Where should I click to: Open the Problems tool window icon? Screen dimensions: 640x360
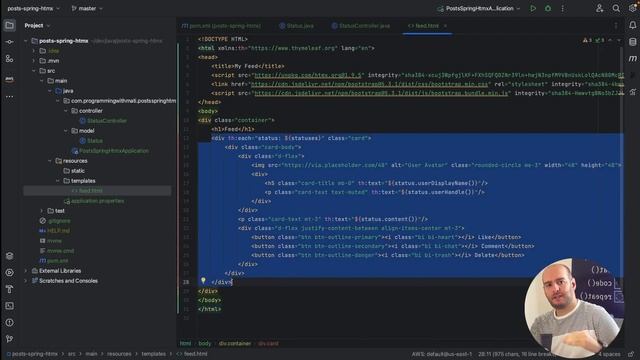point(9,322)
